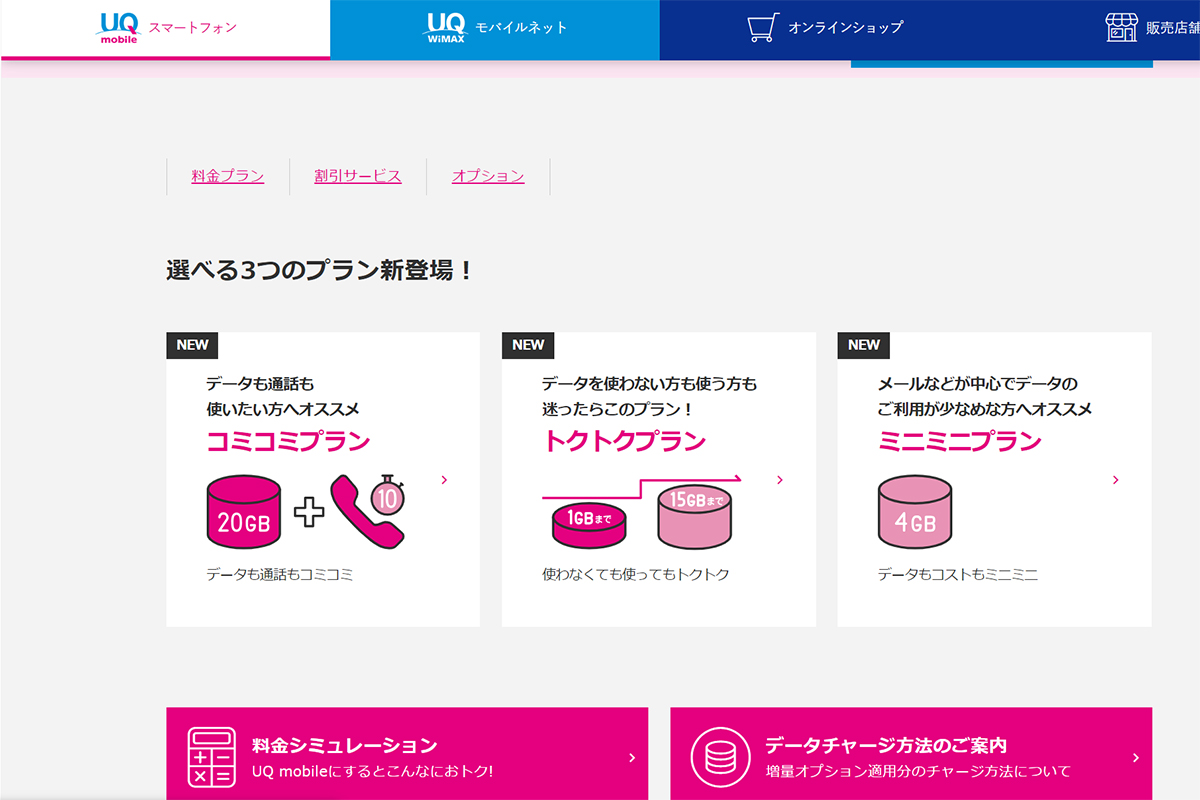This screenshot has width=1200, height=800.
Task: Click the text 使いたい方へオススメ
Action: [x=282, y=409]
